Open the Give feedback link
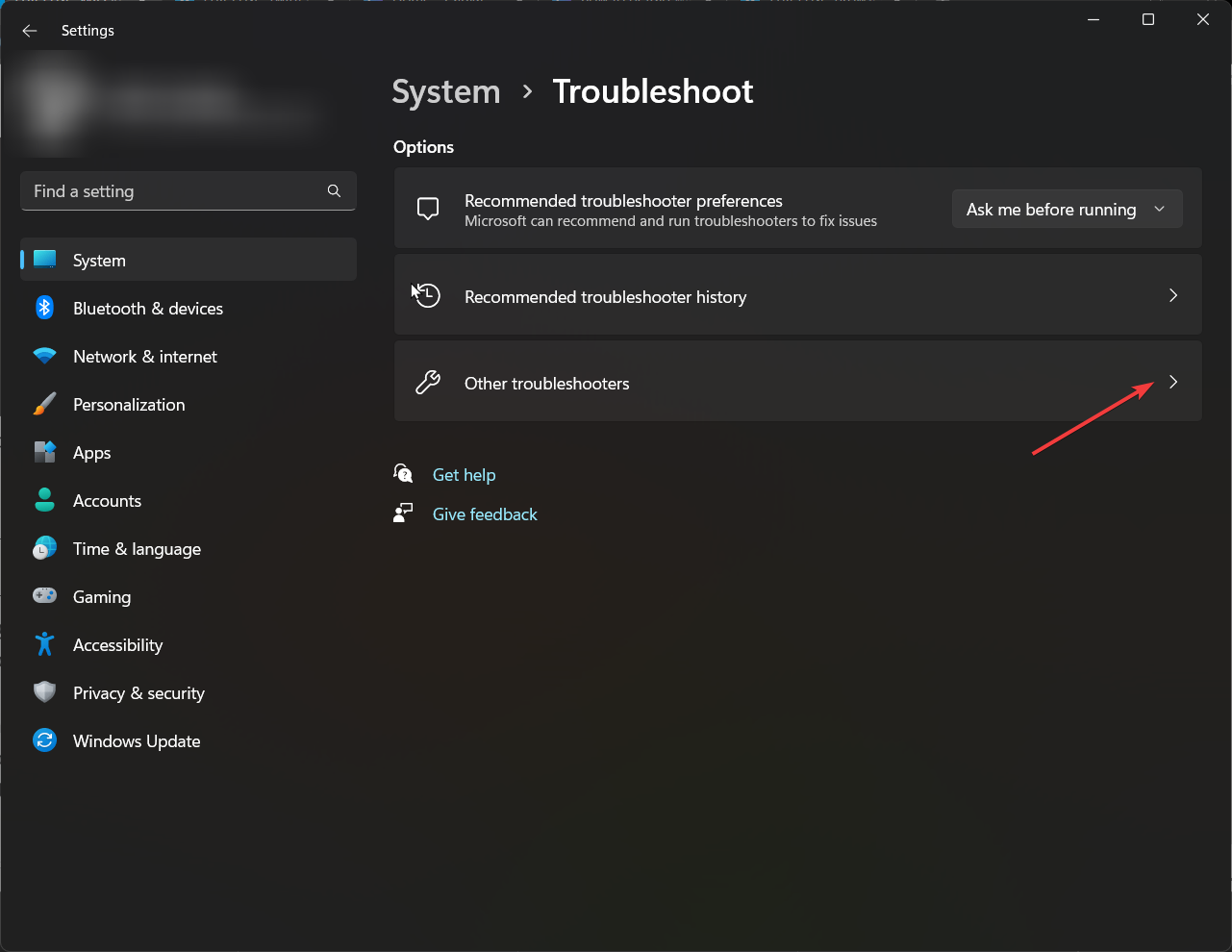The image size is (1232, 952). click(x=485, y=514)
